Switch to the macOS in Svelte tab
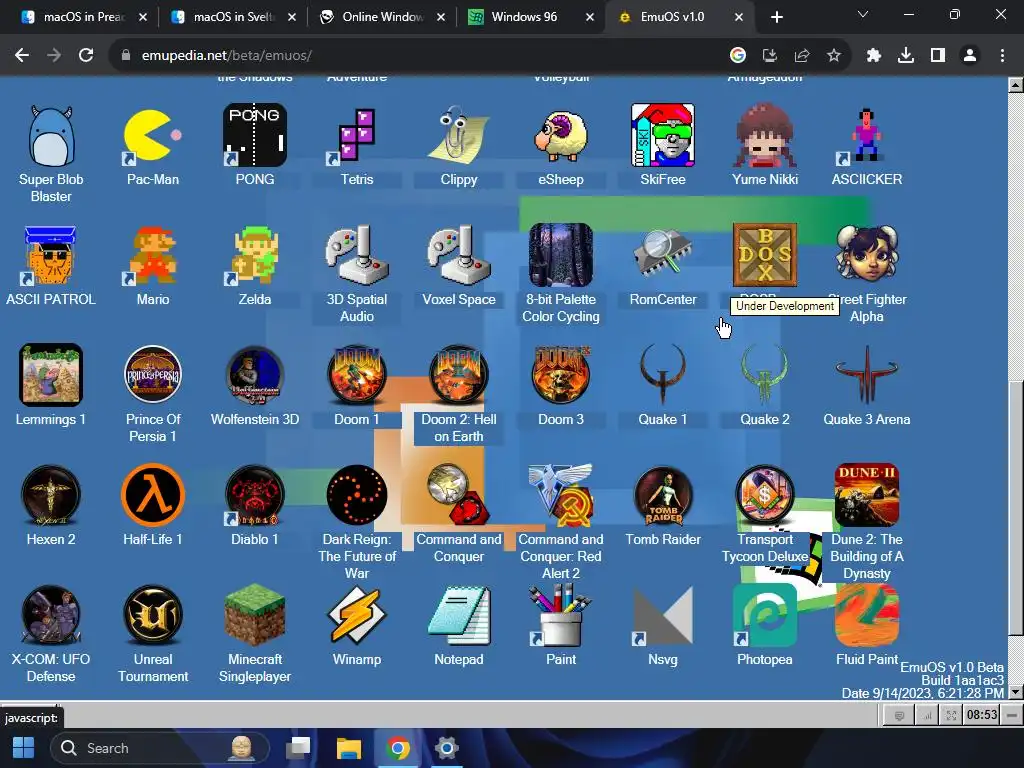This screenshot has height=768, width=1024. (x=232, y=17)
